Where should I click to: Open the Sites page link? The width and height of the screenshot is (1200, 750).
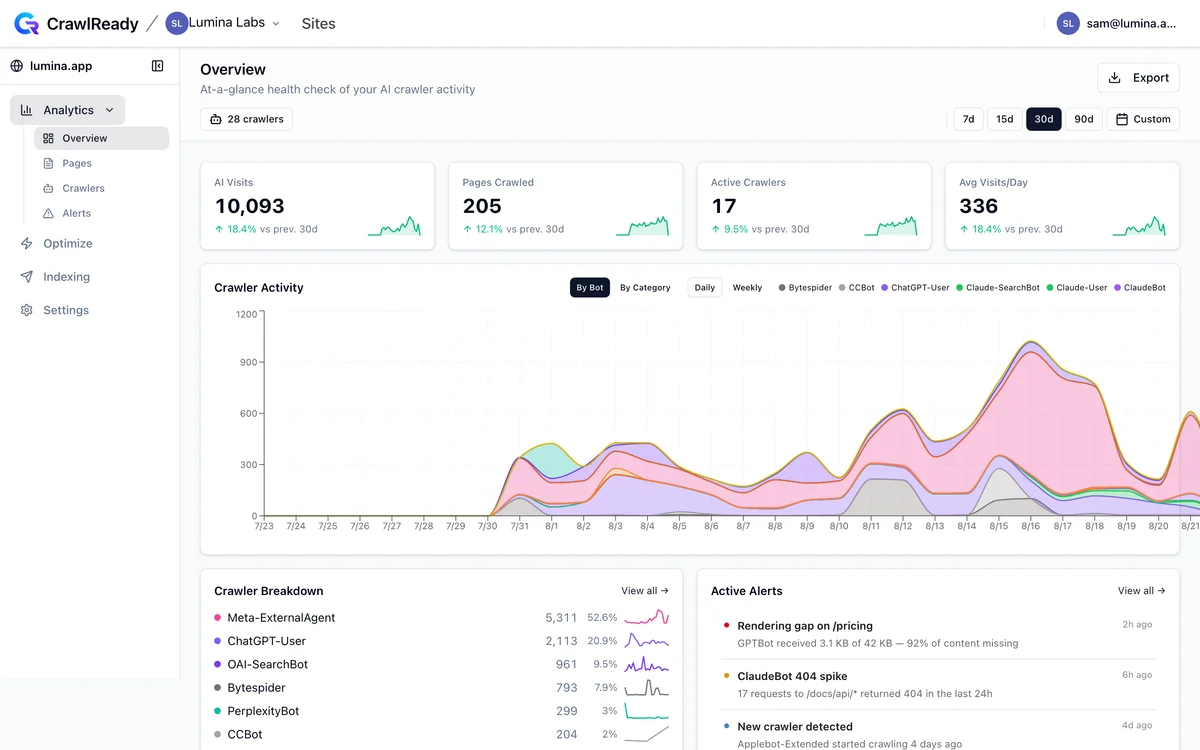point(318,23)
